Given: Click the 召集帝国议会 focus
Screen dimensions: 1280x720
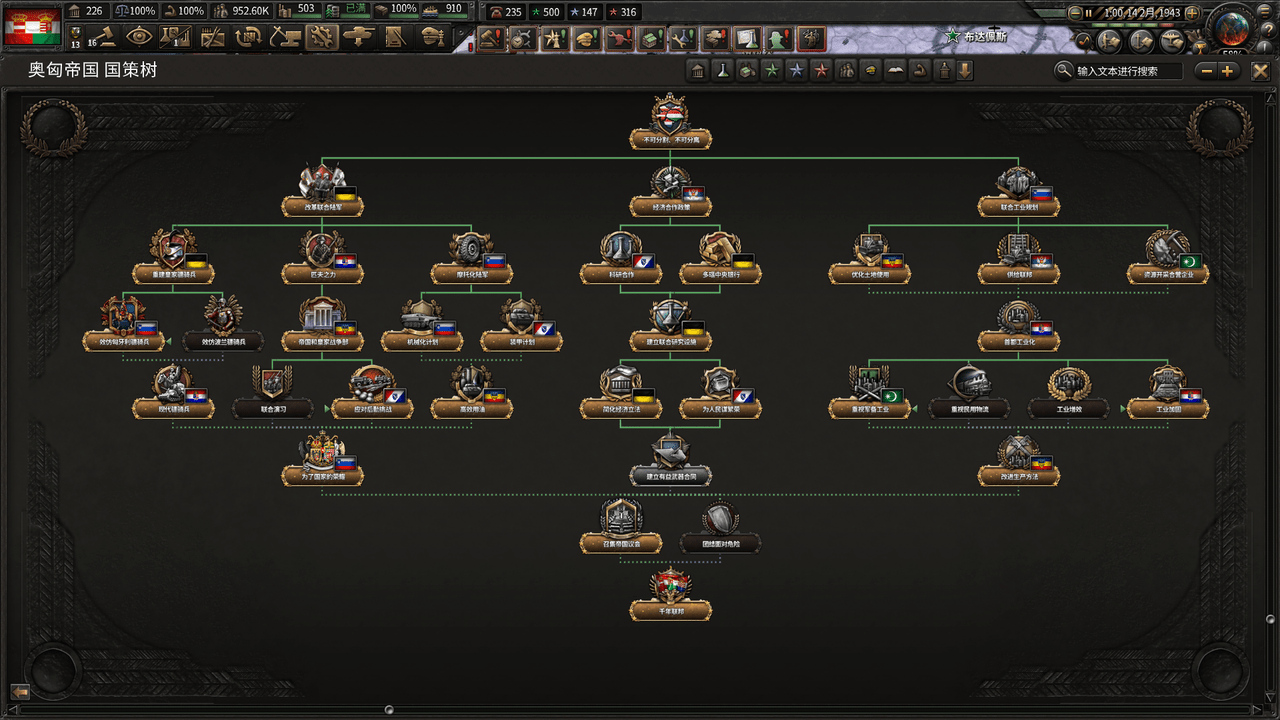Looking at the screenshot, I should (x=620, y=526).
